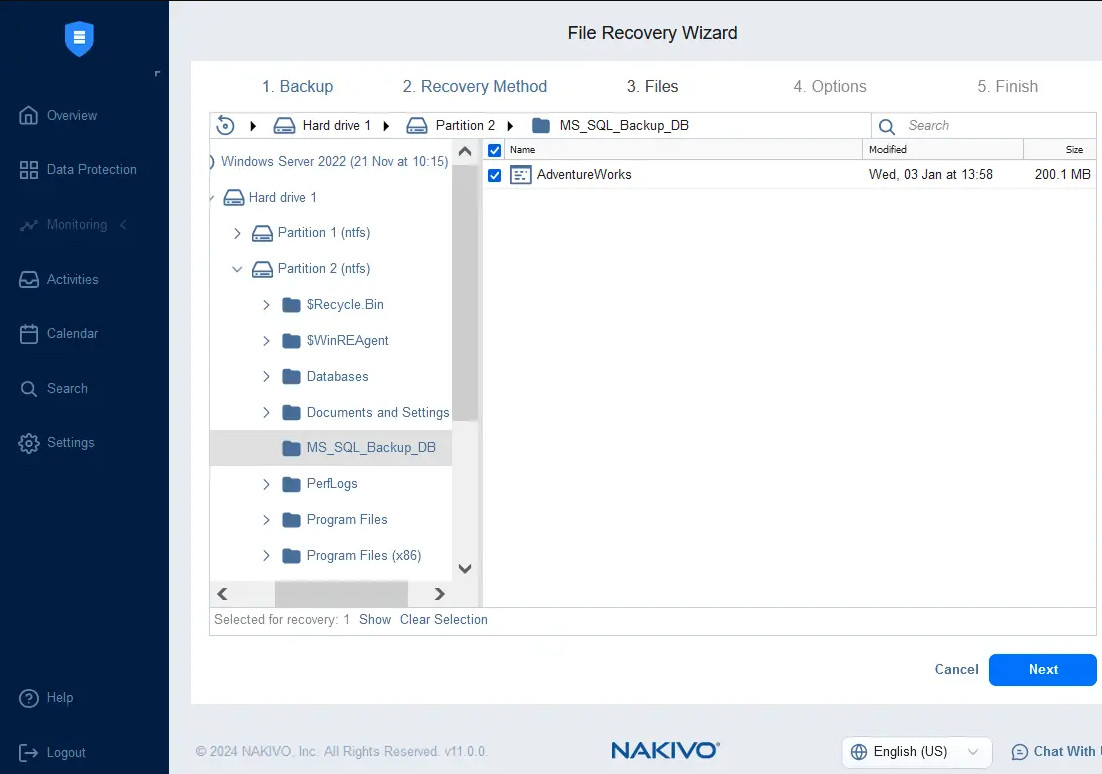Screen dimensions: 1102x774
Task: Go to the 1. Backup step
Action: coord(297,87)
